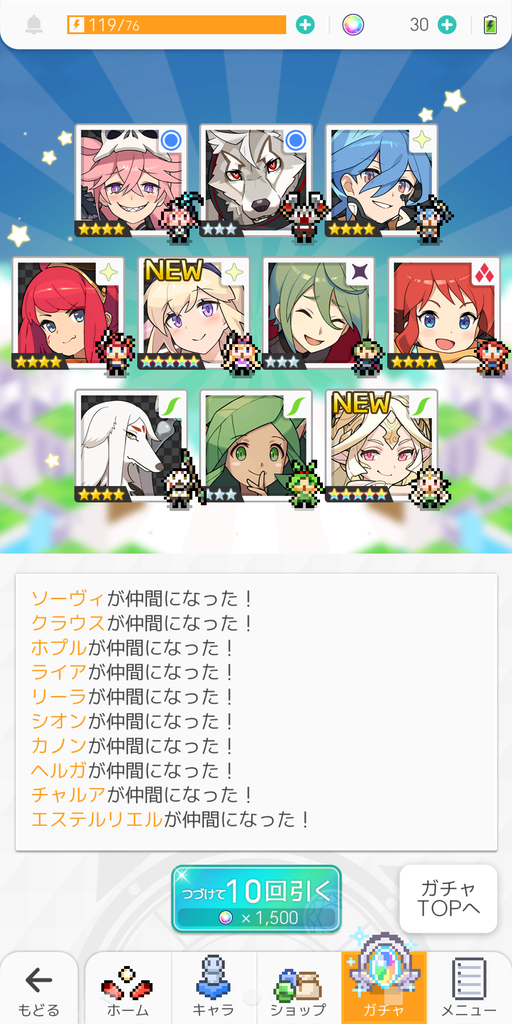512x1024 pixels.
Task: Open the ショップ tab
Action: (298, 990)
